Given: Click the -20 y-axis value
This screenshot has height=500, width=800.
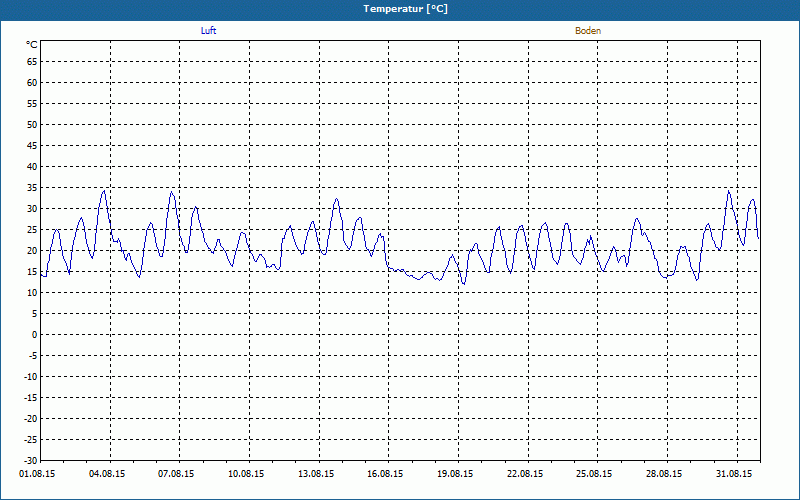Looking at the screenshot, I should point(31,418).
